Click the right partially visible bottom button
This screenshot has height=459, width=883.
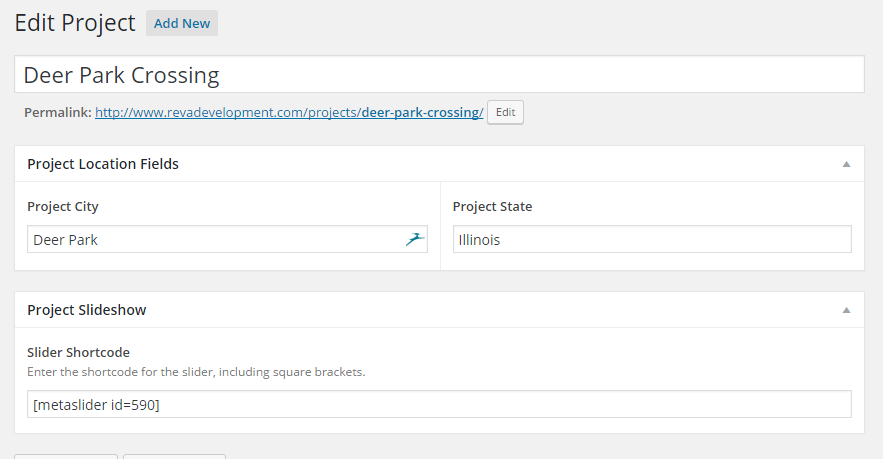click(174, 456)
